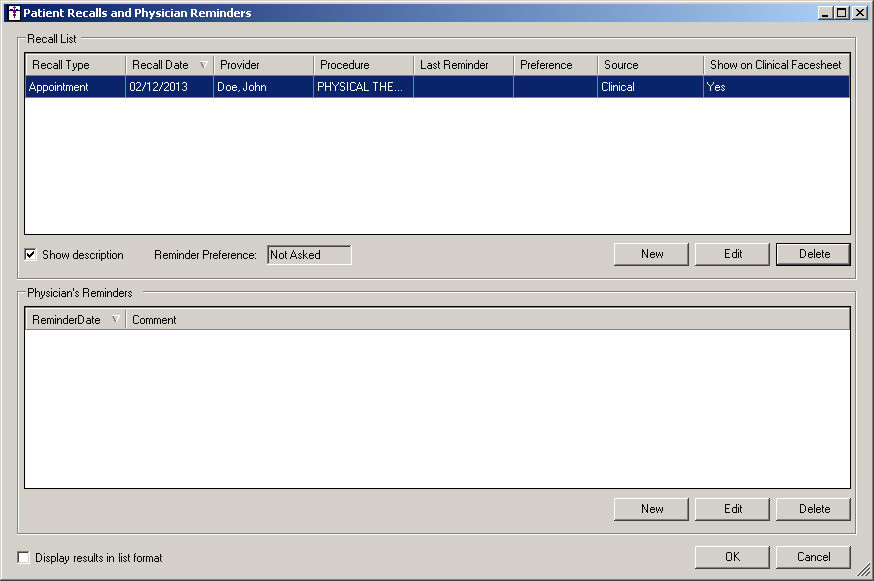Click the Source column header
Screen dimensions: 874x581
pyautogui.click(x=650, y=65)
